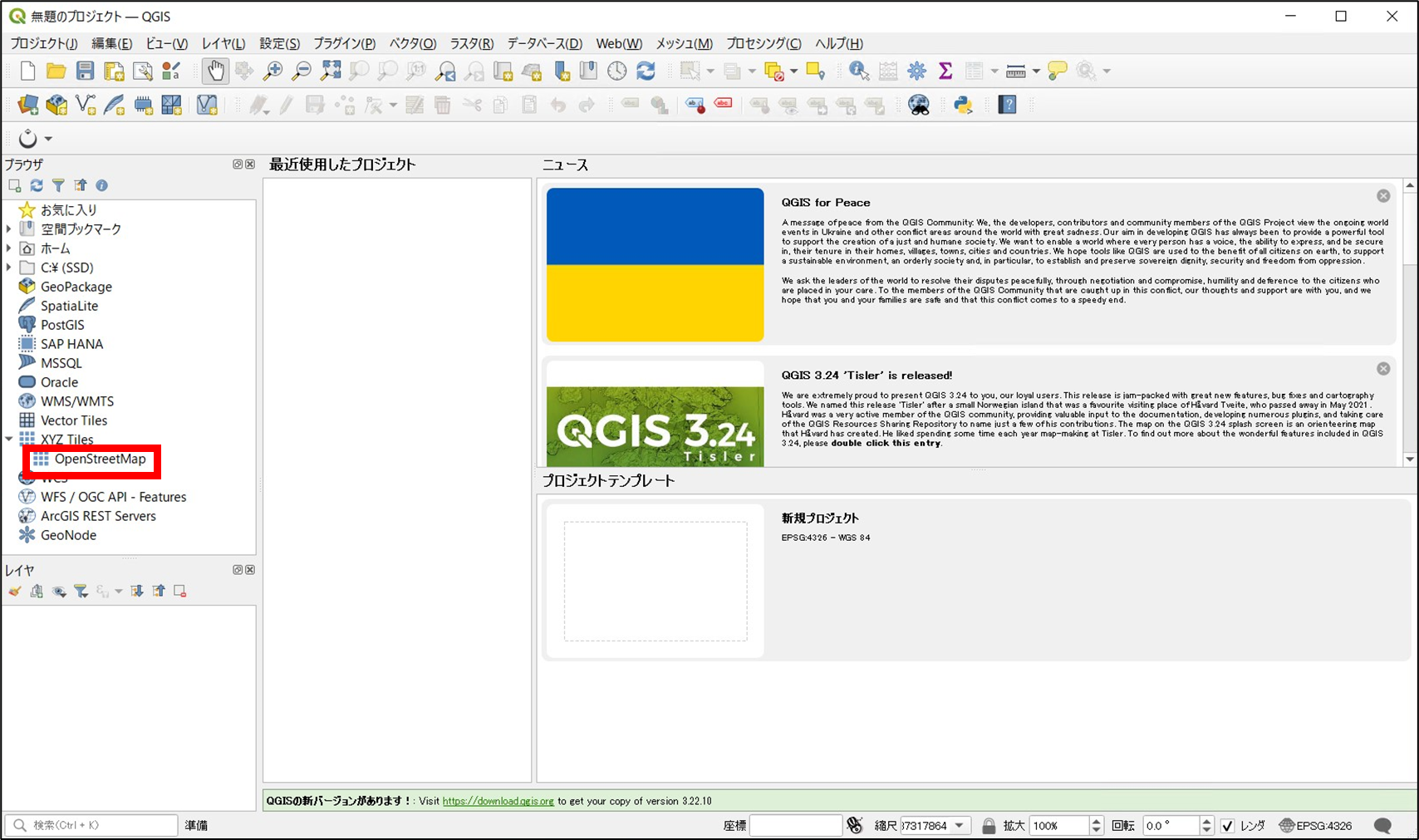
Task: Click the Zoom Last icon
Action: tap(446, 71)
